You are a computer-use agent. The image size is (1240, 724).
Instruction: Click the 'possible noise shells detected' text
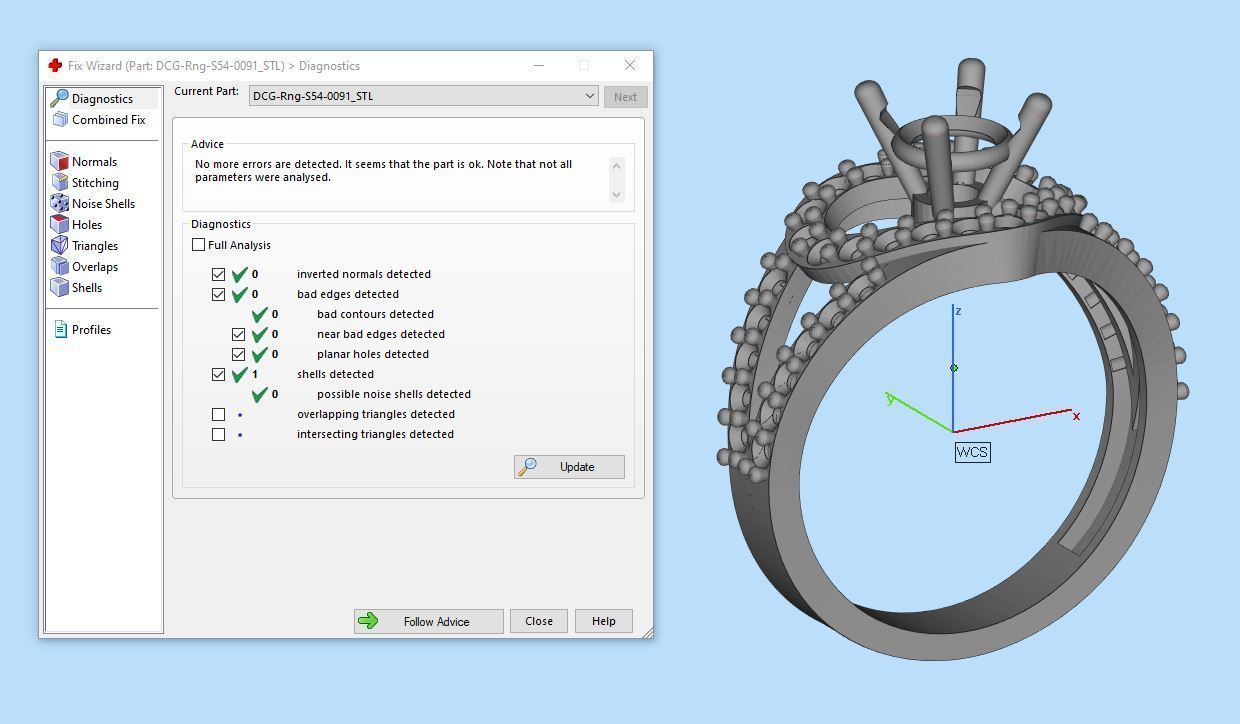394,394
